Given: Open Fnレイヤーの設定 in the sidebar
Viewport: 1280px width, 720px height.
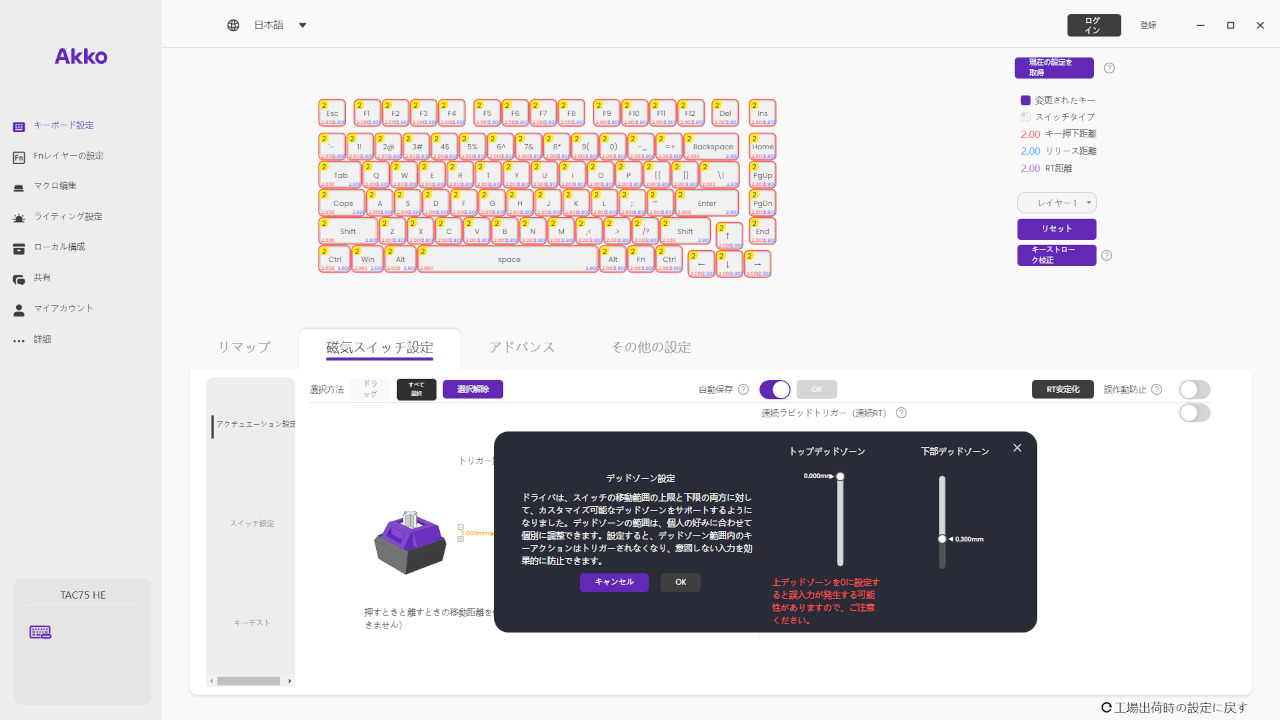Looking at the screenshot, I should click(68, 156).
